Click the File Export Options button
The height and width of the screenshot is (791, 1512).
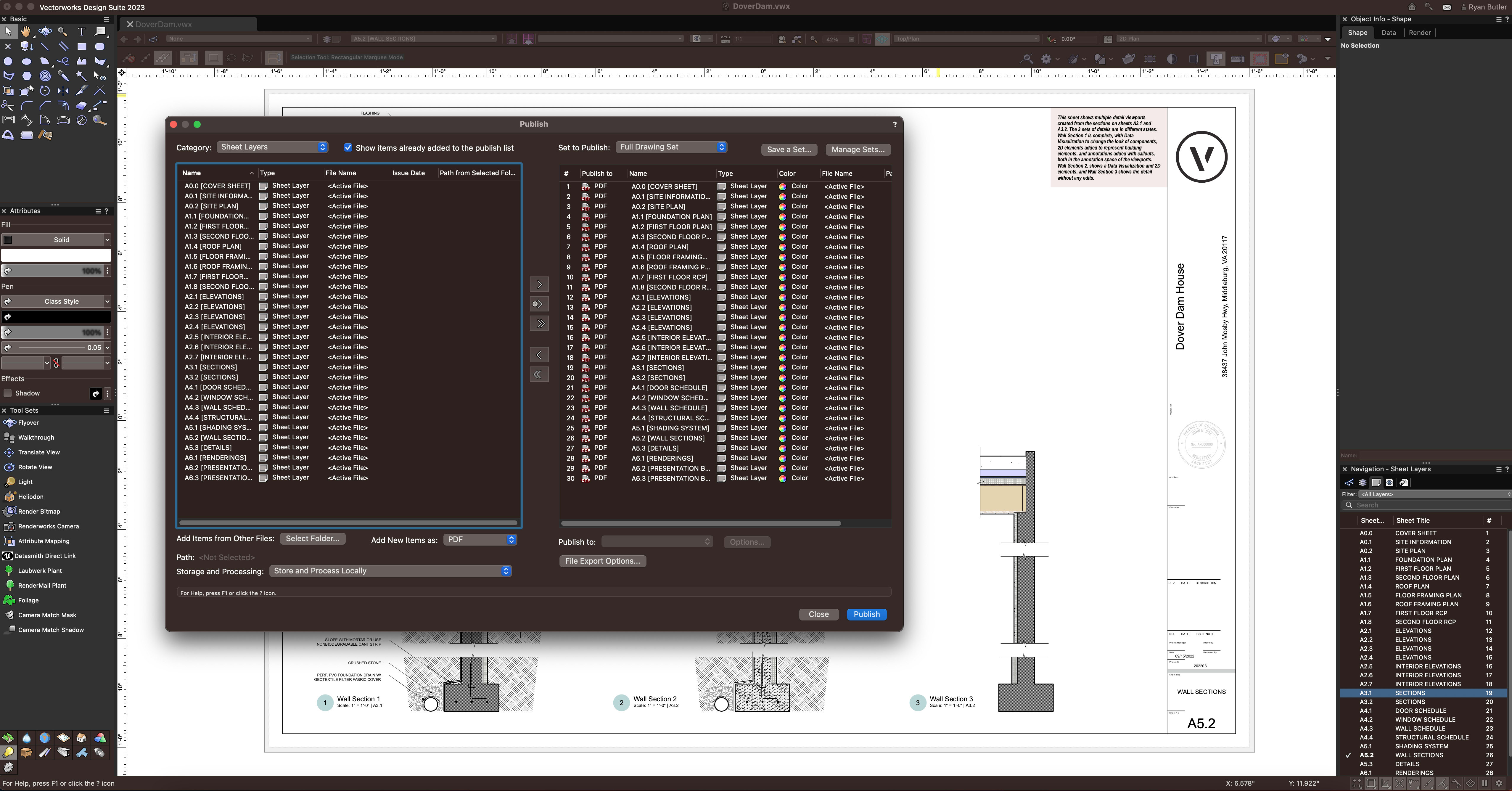[x=602, y=561]
